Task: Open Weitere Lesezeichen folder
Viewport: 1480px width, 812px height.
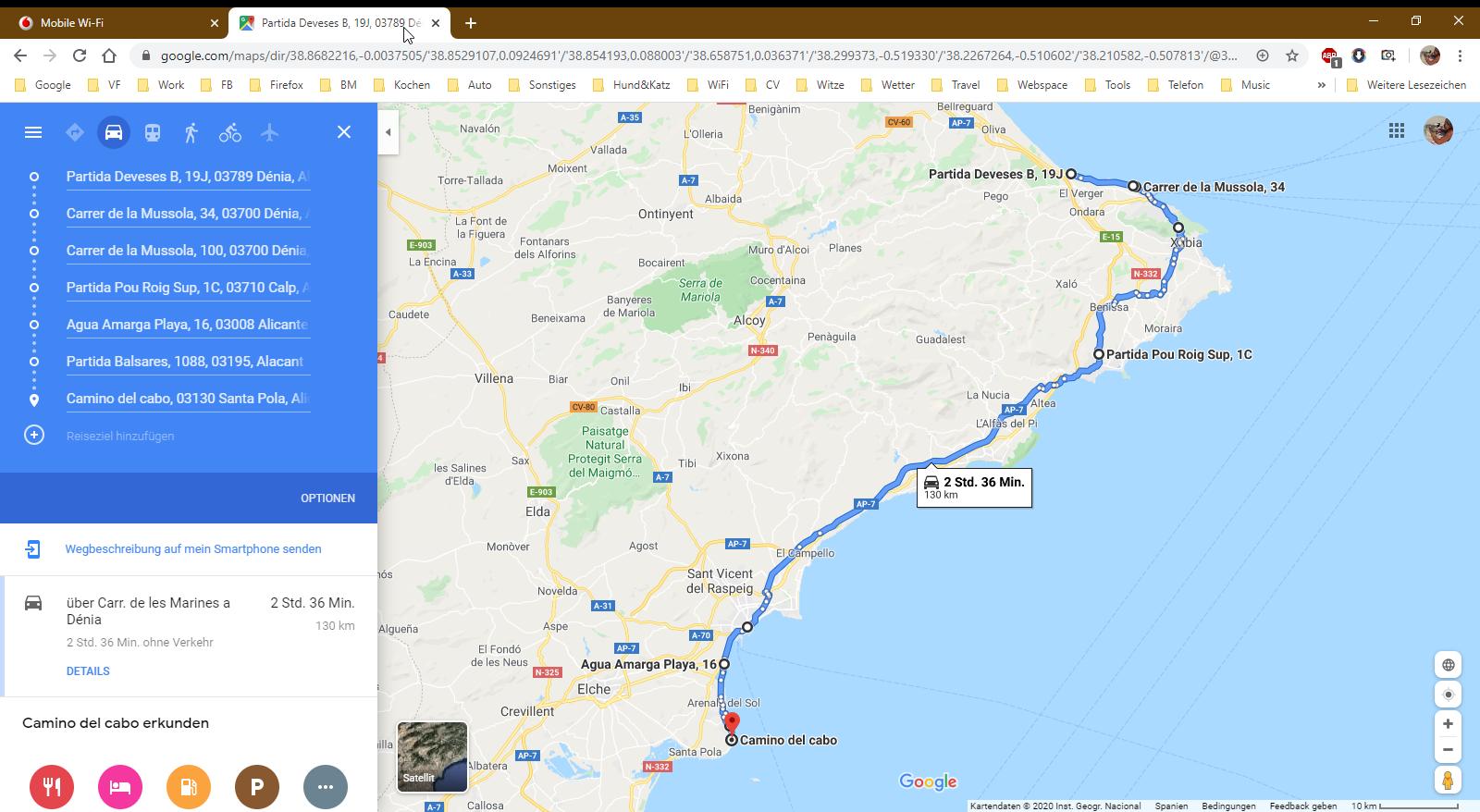Action: (x=1407, y=84)
